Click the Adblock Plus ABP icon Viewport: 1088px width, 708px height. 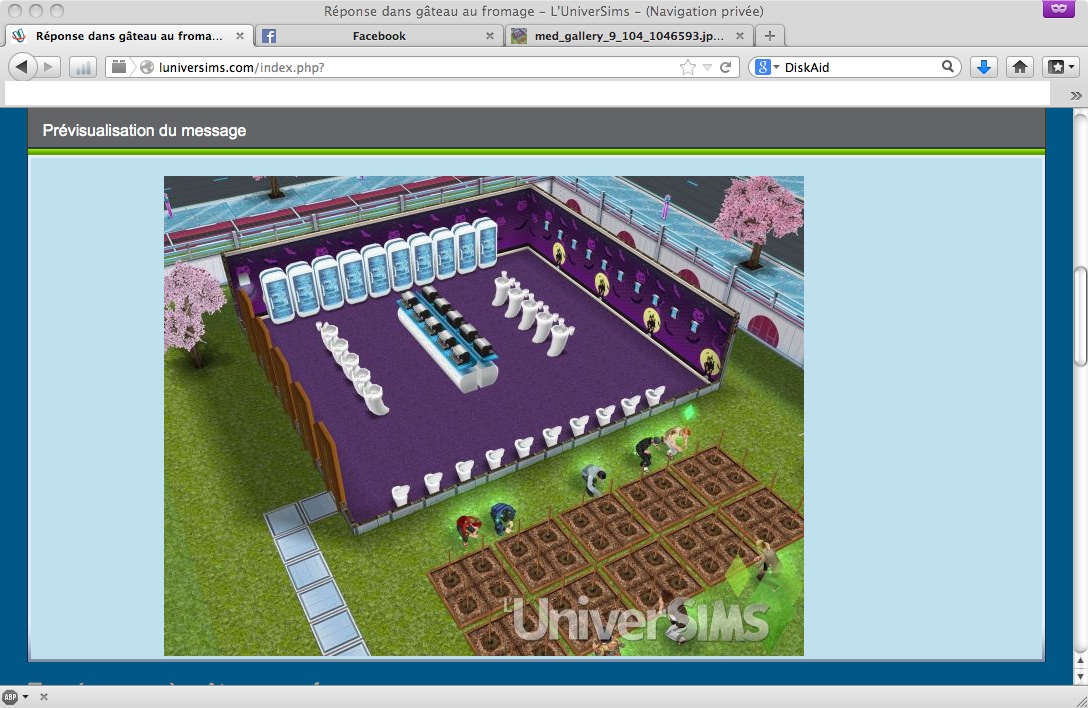[10, 696]
